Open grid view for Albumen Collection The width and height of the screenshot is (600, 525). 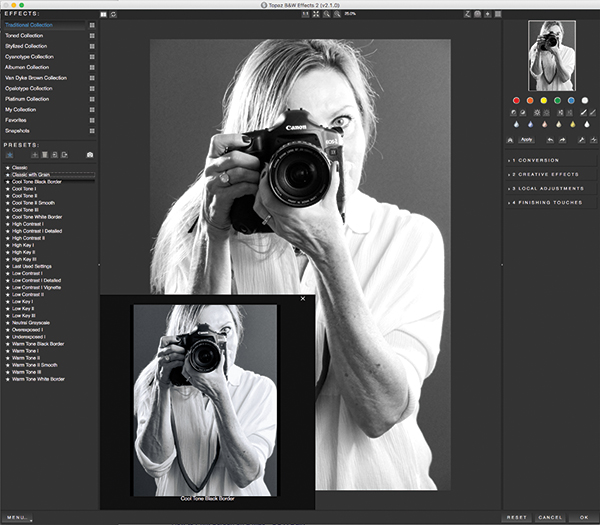(x=92, y=67)
